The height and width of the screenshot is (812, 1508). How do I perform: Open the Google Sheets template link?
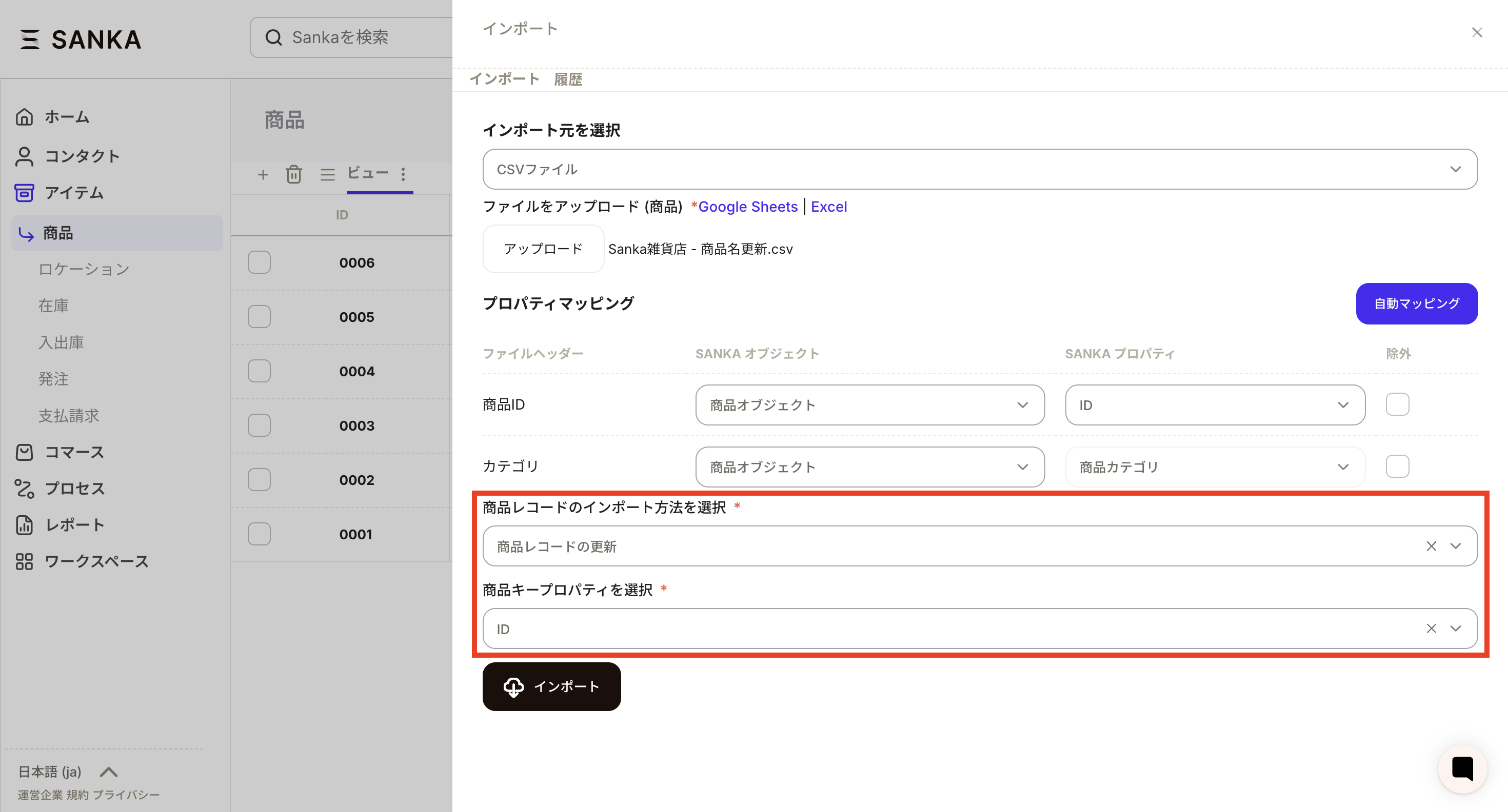[x=747, y=207]
